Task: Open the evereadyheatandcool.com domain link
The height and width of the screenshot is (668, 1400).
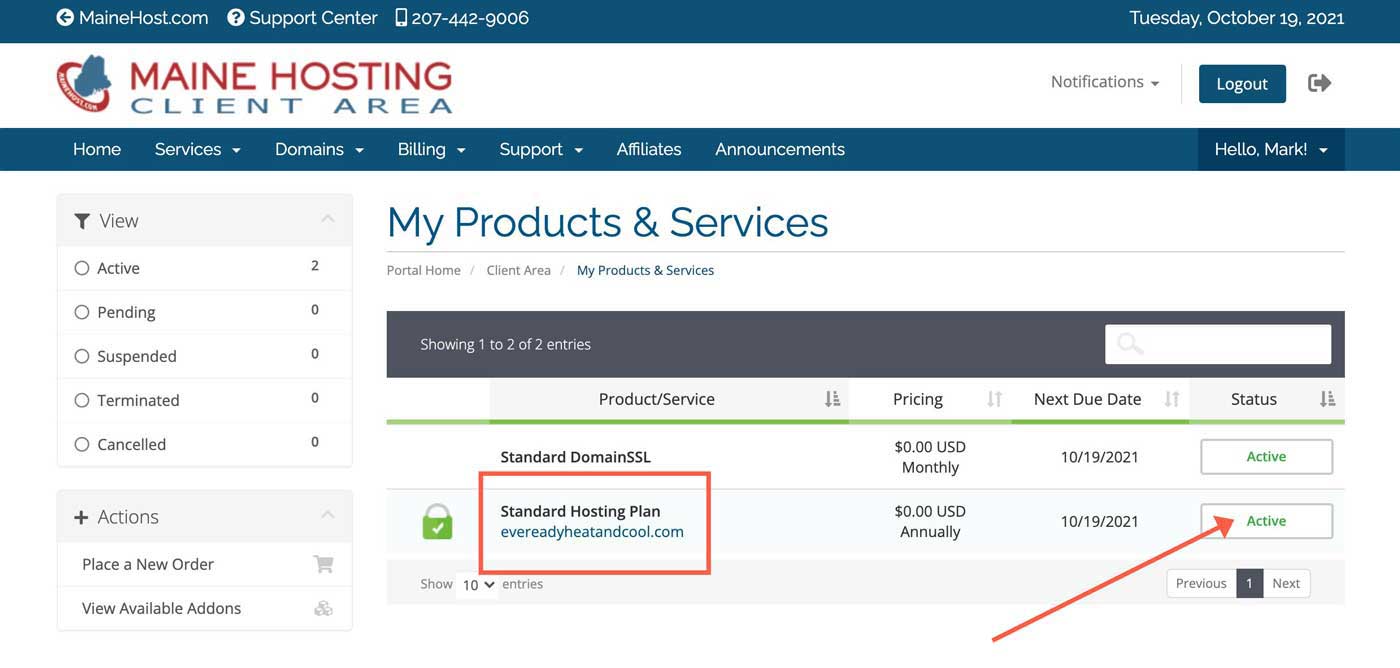Action: [592, 532]
